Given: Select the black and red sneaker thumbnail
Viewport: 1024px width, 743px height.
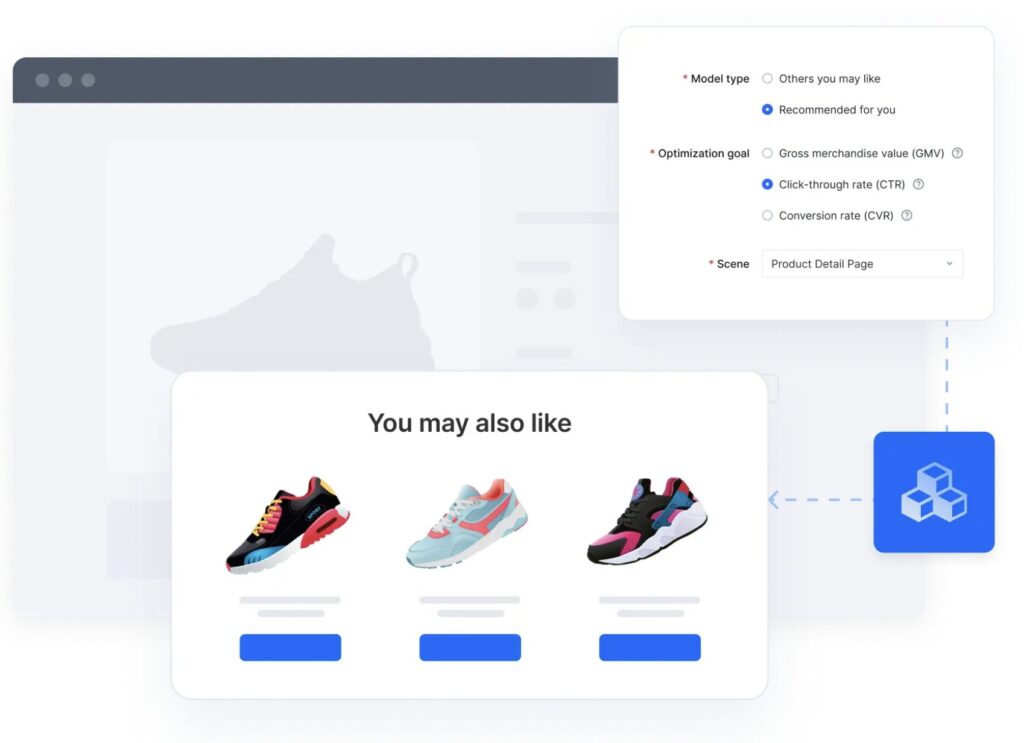Looking at the screenshot, I should point(288,526).
